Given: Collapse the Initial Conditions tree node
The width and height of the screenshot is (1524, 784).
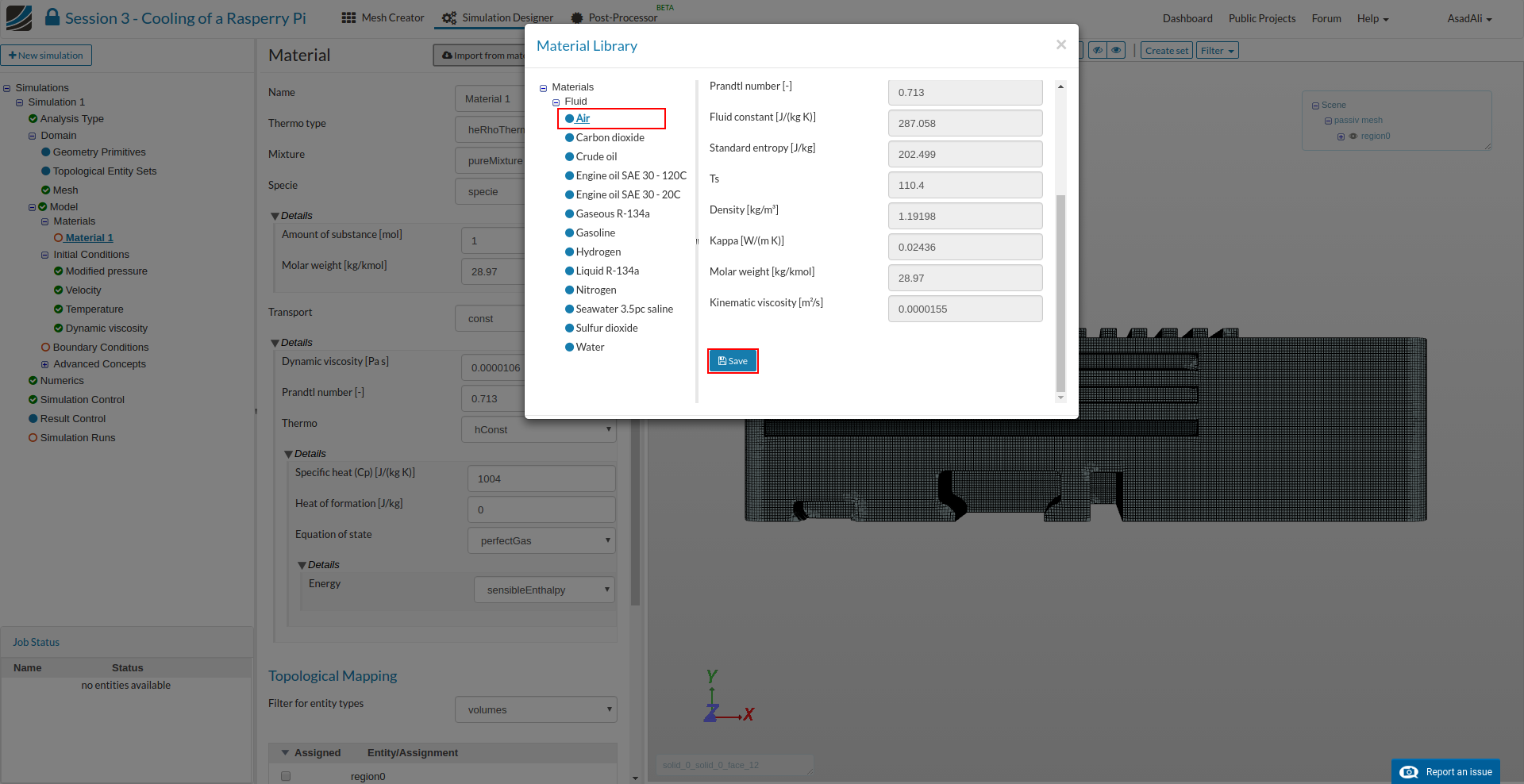Looking at the screenshot, I should 44,256.
